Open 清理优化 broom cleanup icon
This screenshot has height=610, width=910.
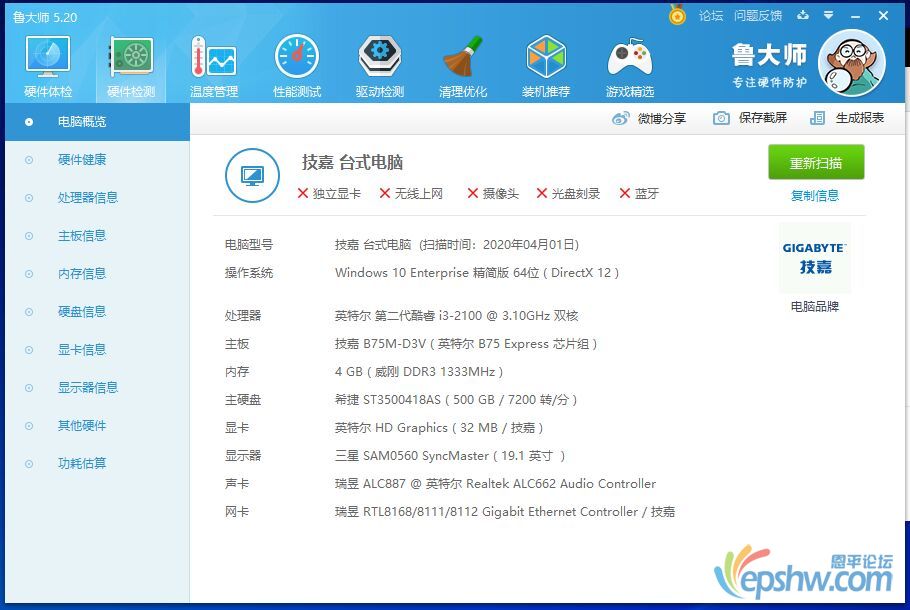(463, 56)
